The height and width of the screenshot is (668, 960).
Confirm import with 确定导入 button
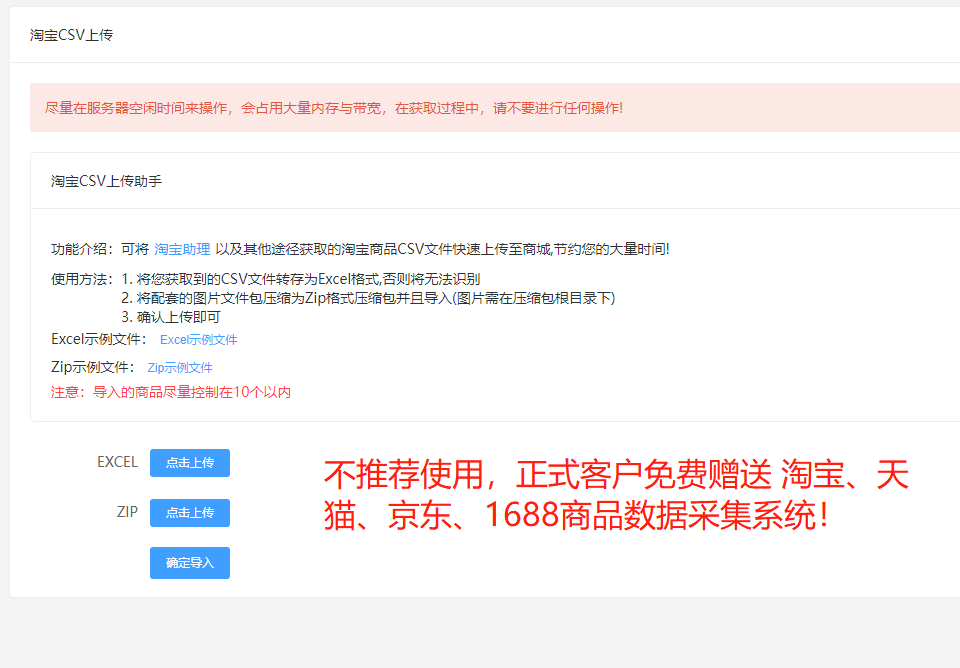click(x=190, y=563)
